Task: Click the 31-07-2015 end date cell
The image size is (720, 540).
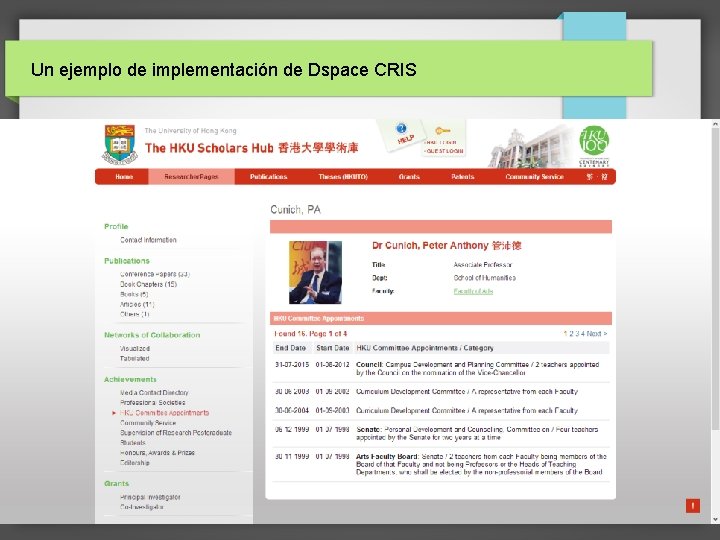Action: click(292, 365)
